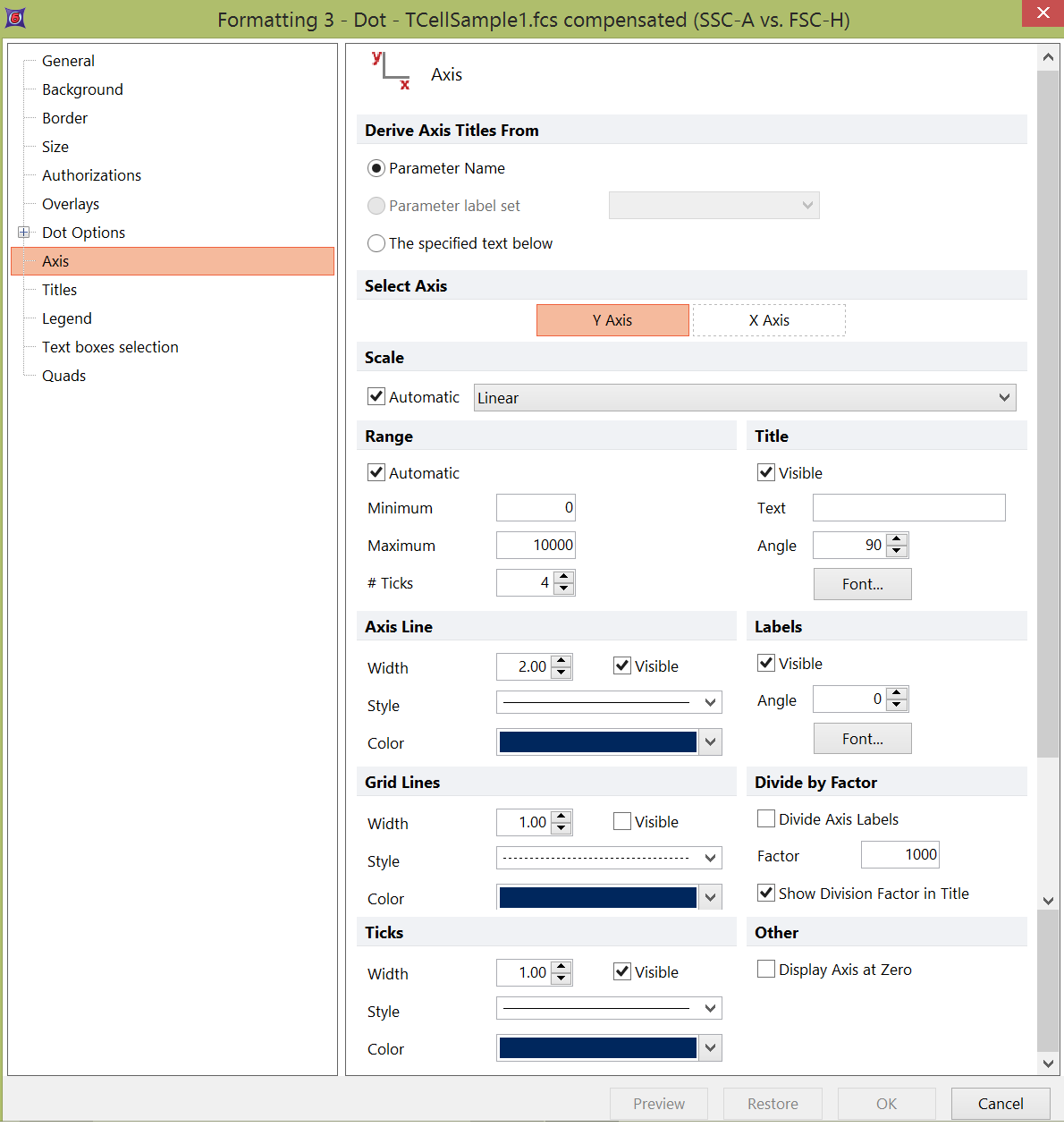Decrease Grid Lines Width with down arrow
This screenshot has height=1127, width=1064.
tap(561, 828)
